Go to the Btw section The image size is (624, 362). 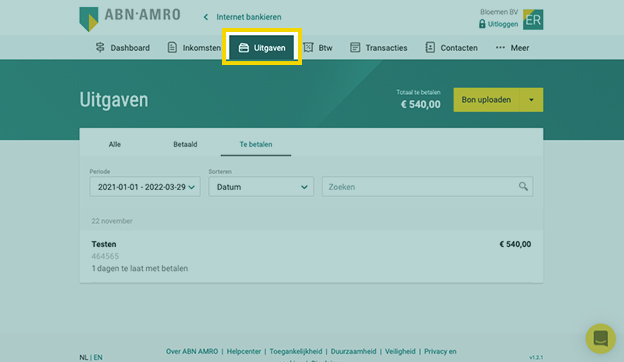coord(318,48)
